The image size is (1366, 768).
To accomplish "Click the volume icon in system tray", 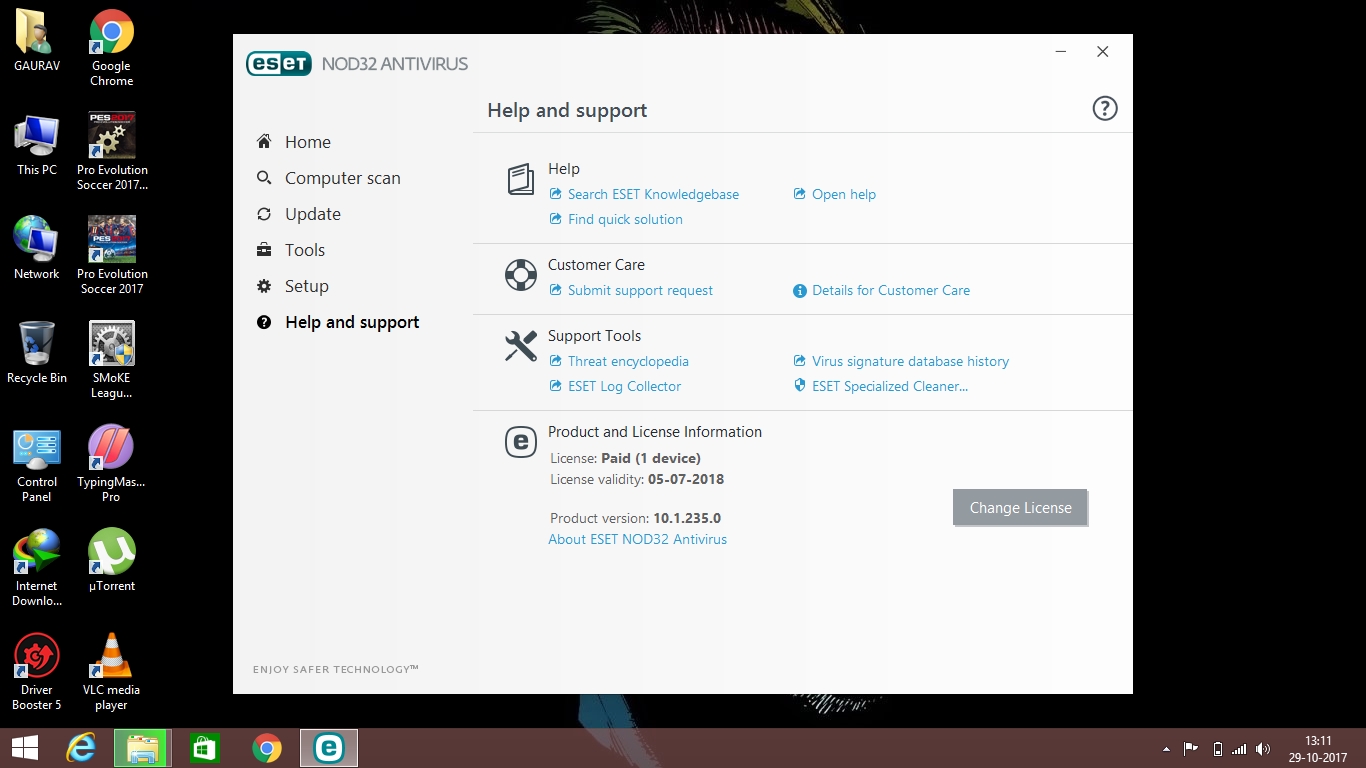I will pyautogui.click(x=1263, y=749).
